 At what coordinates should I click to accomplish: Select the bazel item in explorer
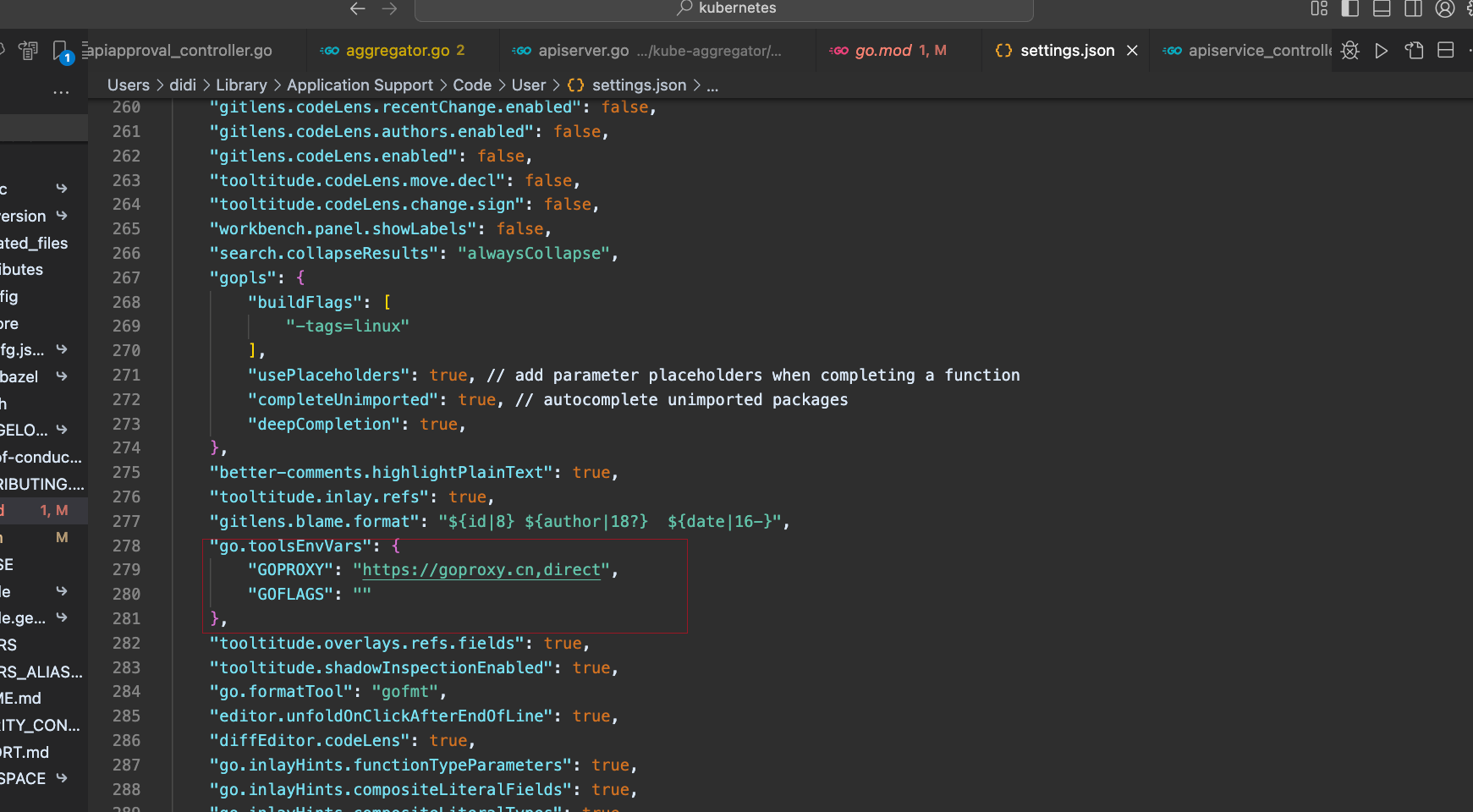pos(19,376)
